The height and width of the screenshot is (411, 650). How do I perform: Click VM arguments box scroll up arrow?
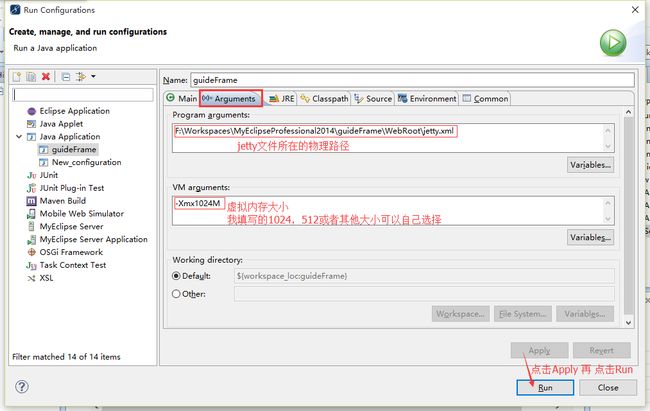click(608, 203)
